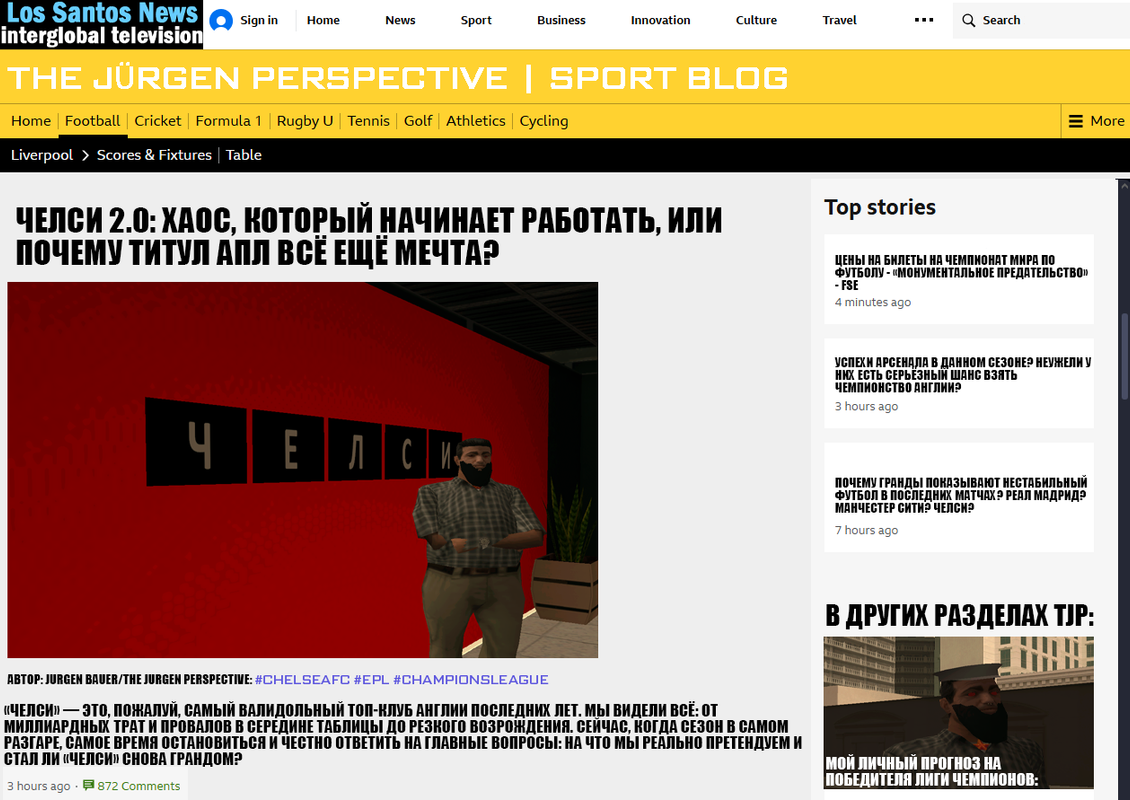Select the Formula 1 tab

[228, 121]
